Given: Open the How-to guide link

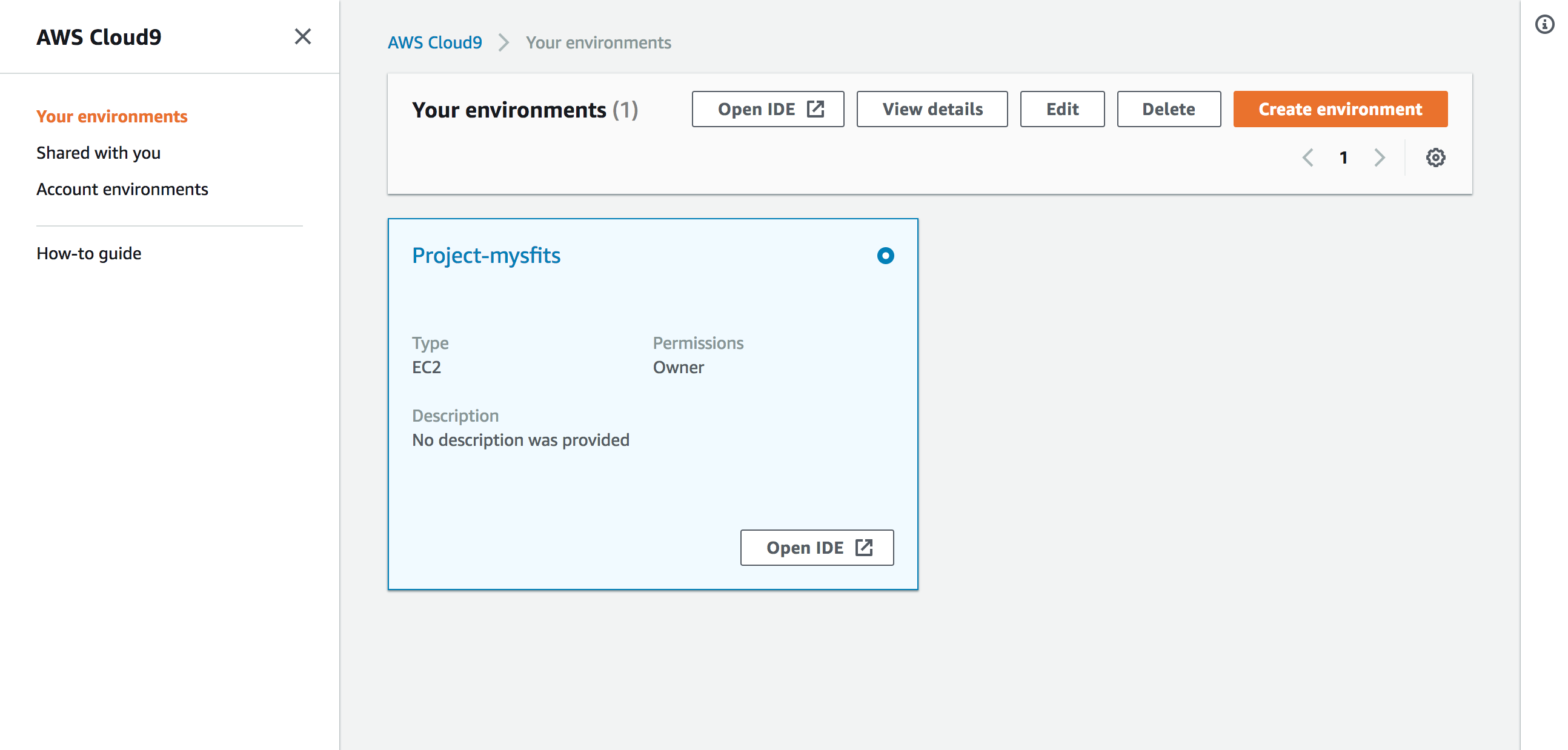Looking at the screenshot, I should point(89,253).
